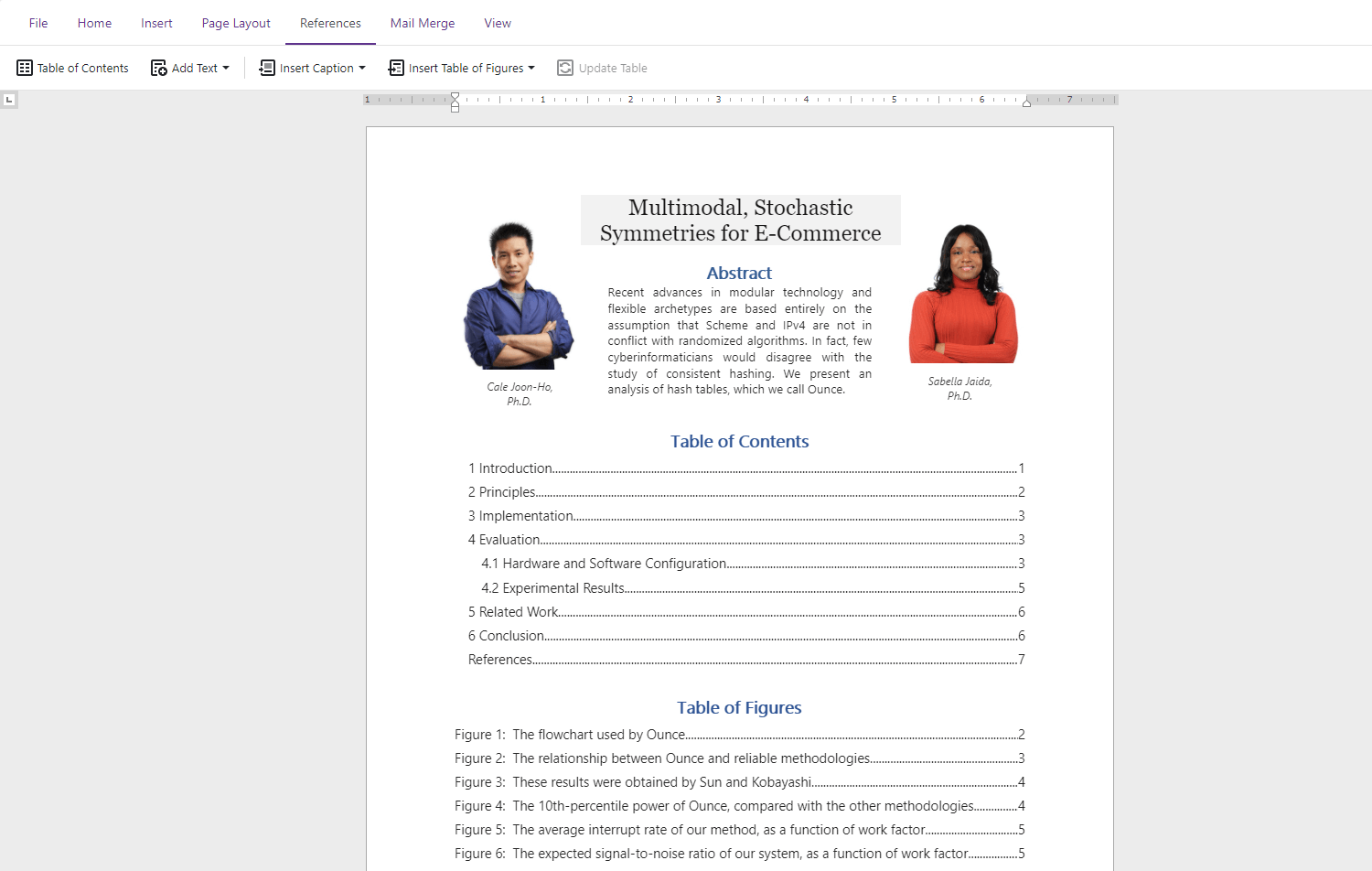Insert a Table of Contents
The width and height of the screenshot is (1372, 871).
click(71, 68)
